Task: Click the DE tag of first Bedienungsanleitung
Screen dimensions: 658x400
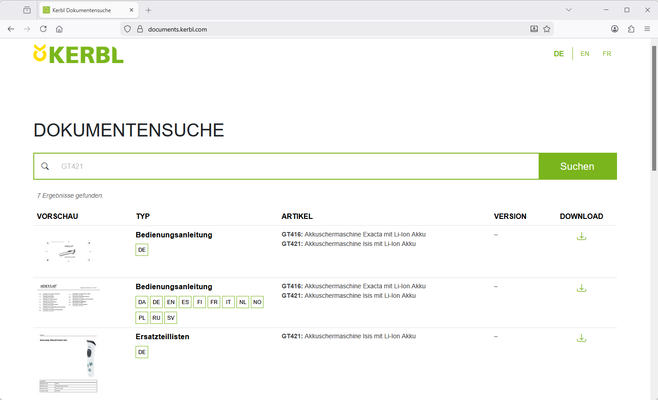Action: point(142,250)
